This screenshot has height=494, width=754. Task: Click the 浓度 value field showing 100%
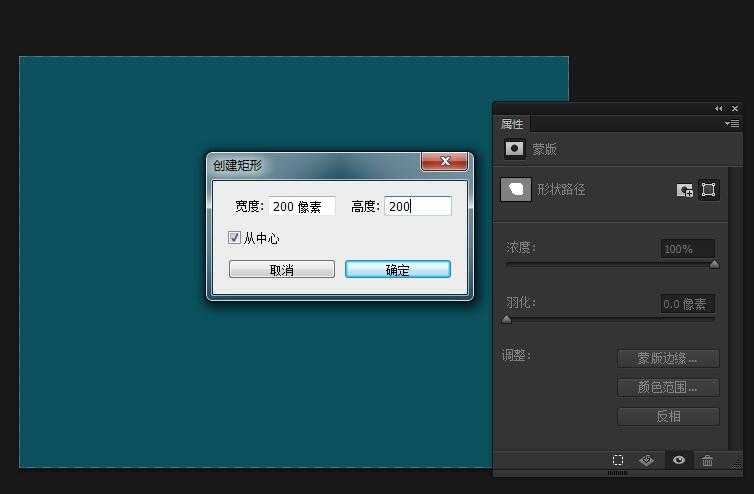[688, 249]
